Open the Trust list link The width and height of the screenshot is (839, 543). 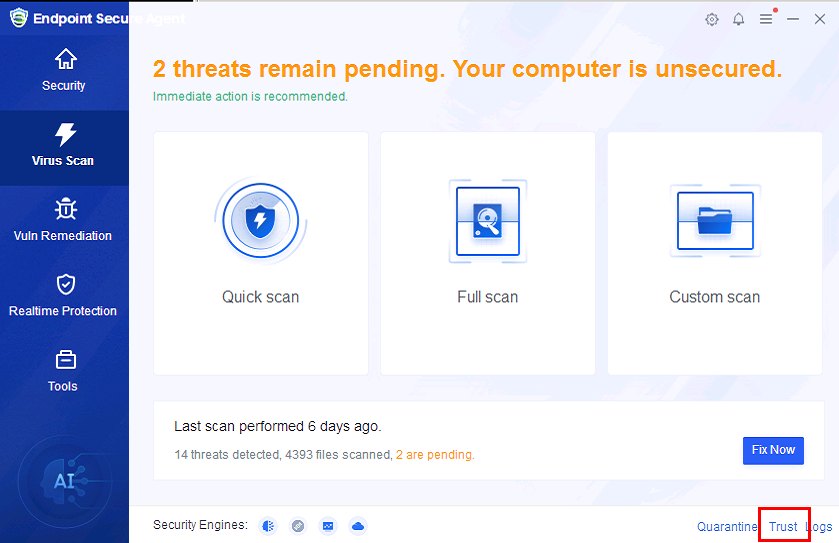click(x=783, y=527)
